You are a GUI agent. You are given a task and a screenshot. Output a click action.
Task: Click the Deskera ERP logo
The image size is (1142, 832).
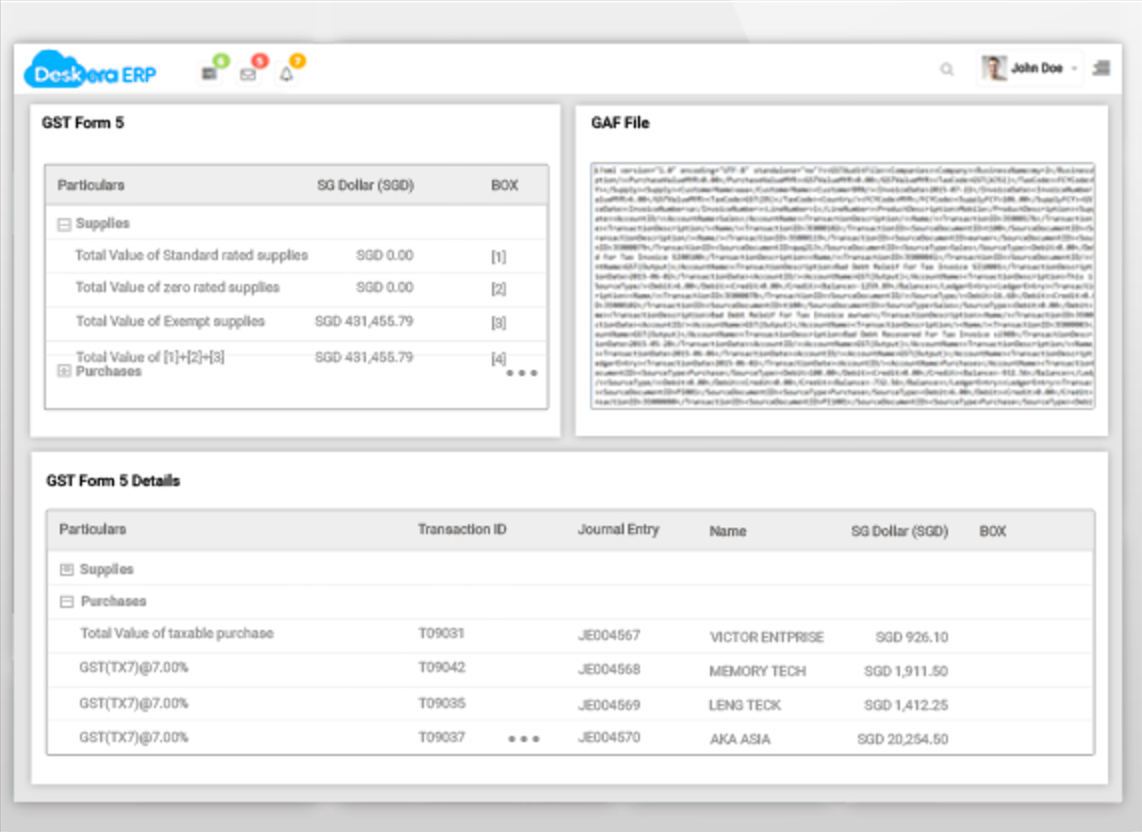pyautogui.click(x=90, y=71)
